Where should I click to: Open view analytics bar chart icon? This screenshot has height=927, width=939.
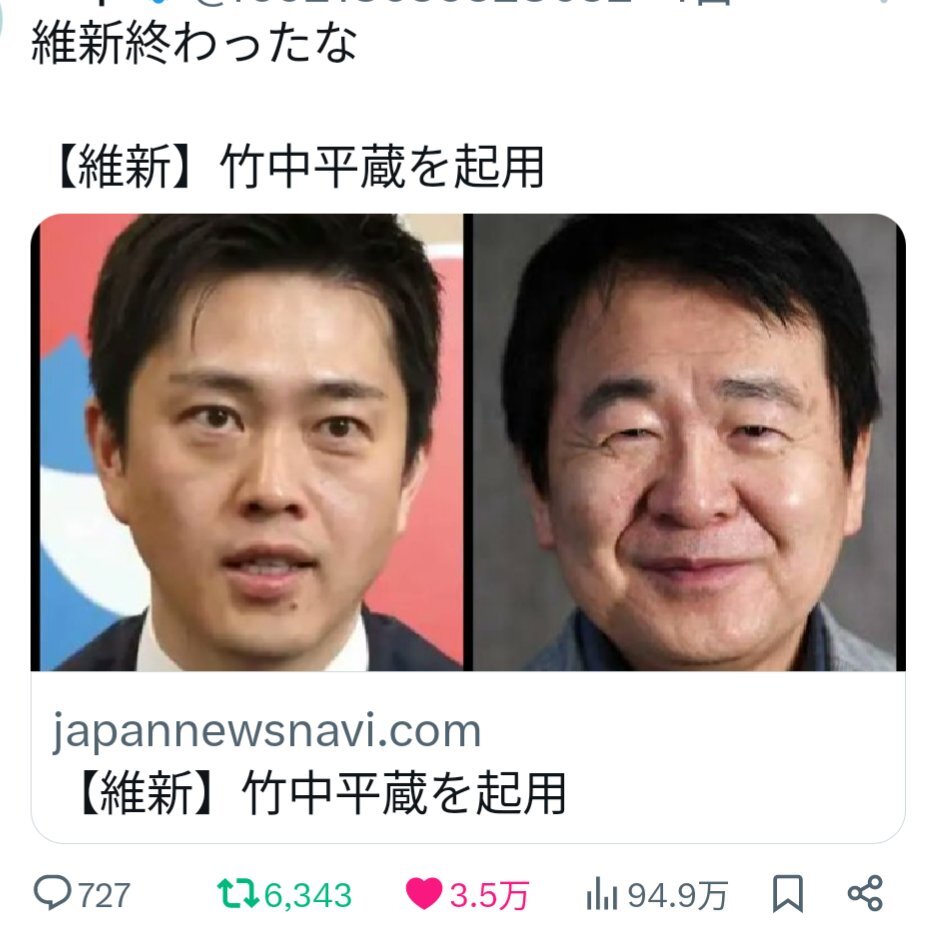point(602,894)
